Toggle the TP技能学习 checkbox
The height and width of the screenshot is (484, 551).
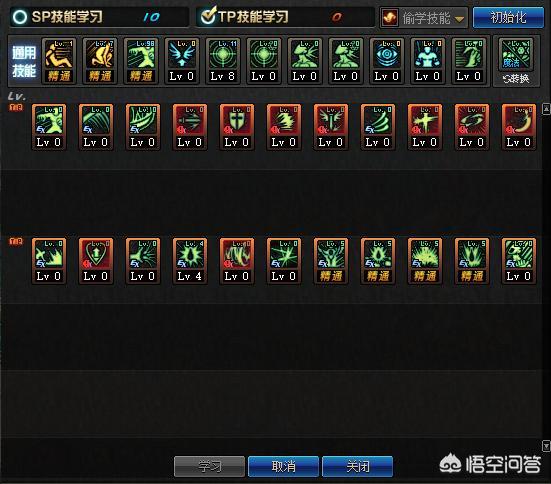tap(208, 16)
